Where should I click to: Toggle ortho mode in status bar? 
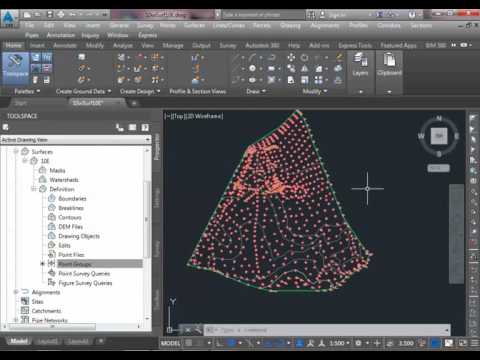pos(220,343)
